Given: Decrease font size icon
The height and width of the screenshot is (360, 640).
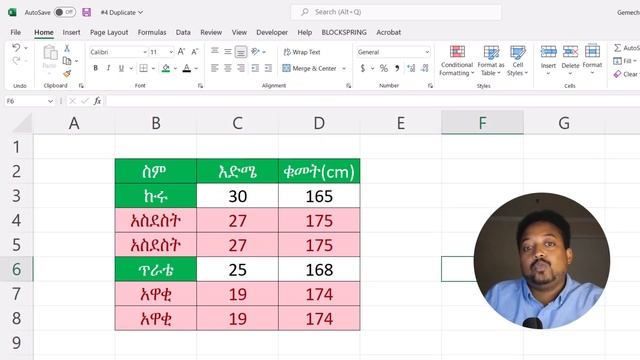Looking at the screenshot, I should pyautogui.click(x=195, y=52).
